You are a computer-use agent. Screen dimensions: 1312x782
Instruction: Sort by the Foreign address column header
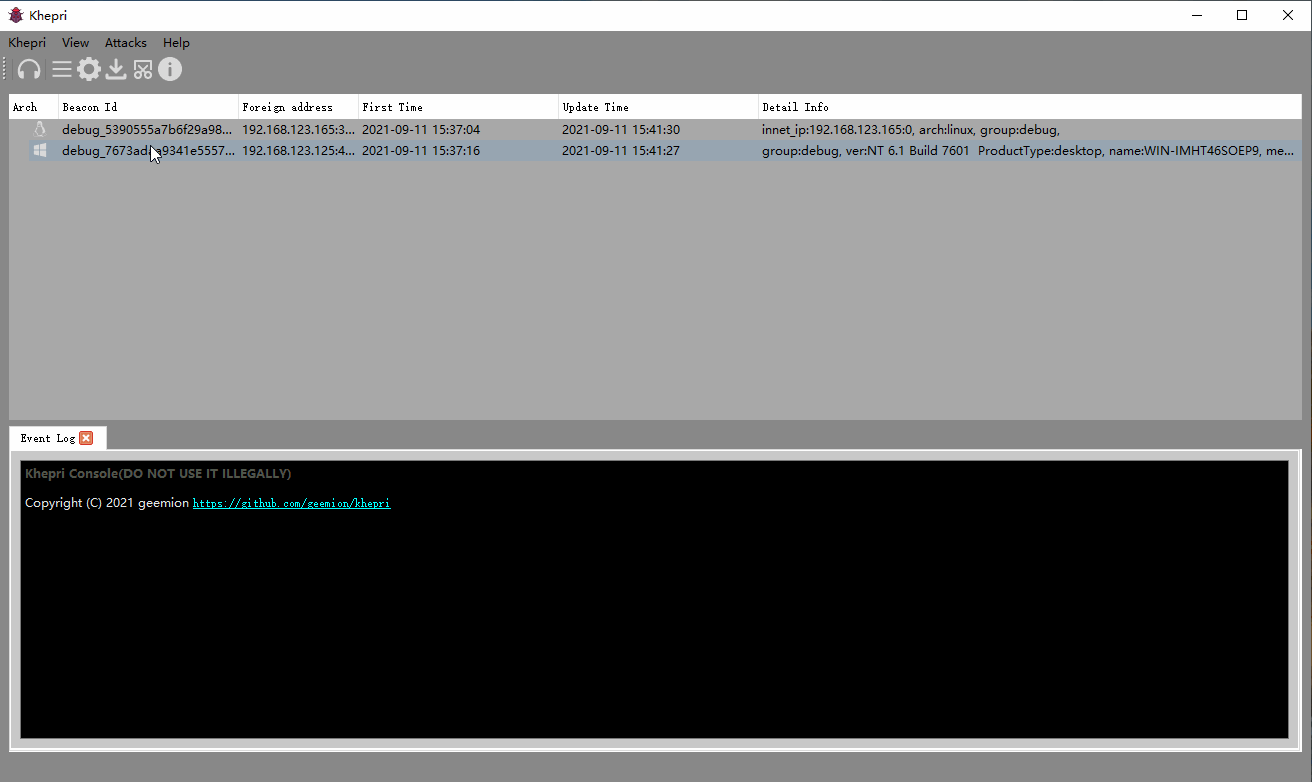tap(298, 107)
